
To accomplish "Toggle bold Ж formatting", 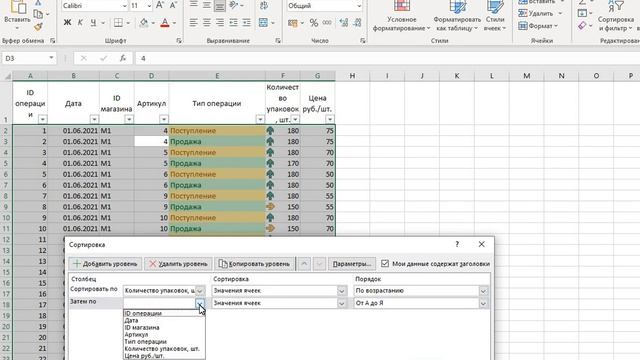I will click(67, 23).
